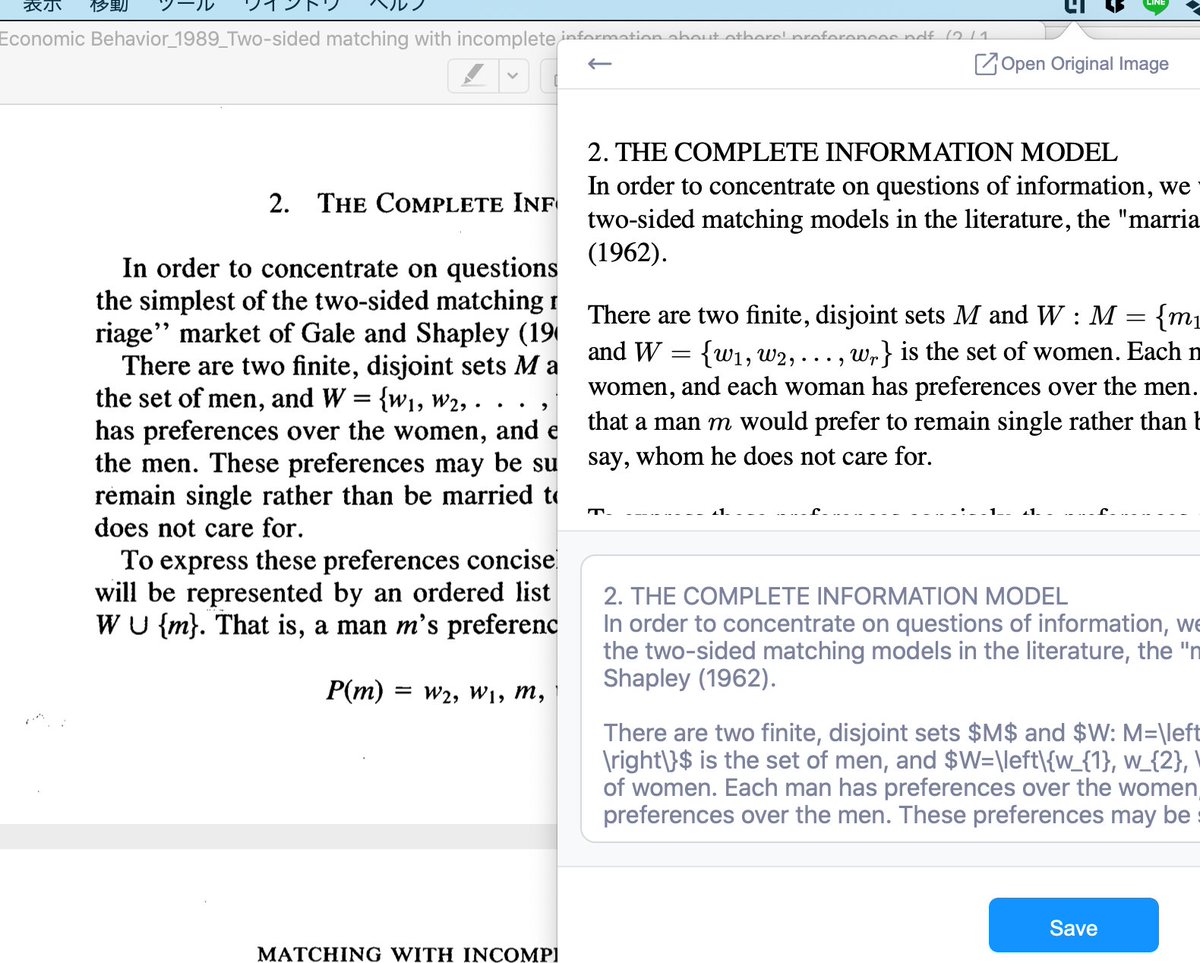Click the blue Save button
This screenshot has width=1200, height=963.
pos(1073,926)
